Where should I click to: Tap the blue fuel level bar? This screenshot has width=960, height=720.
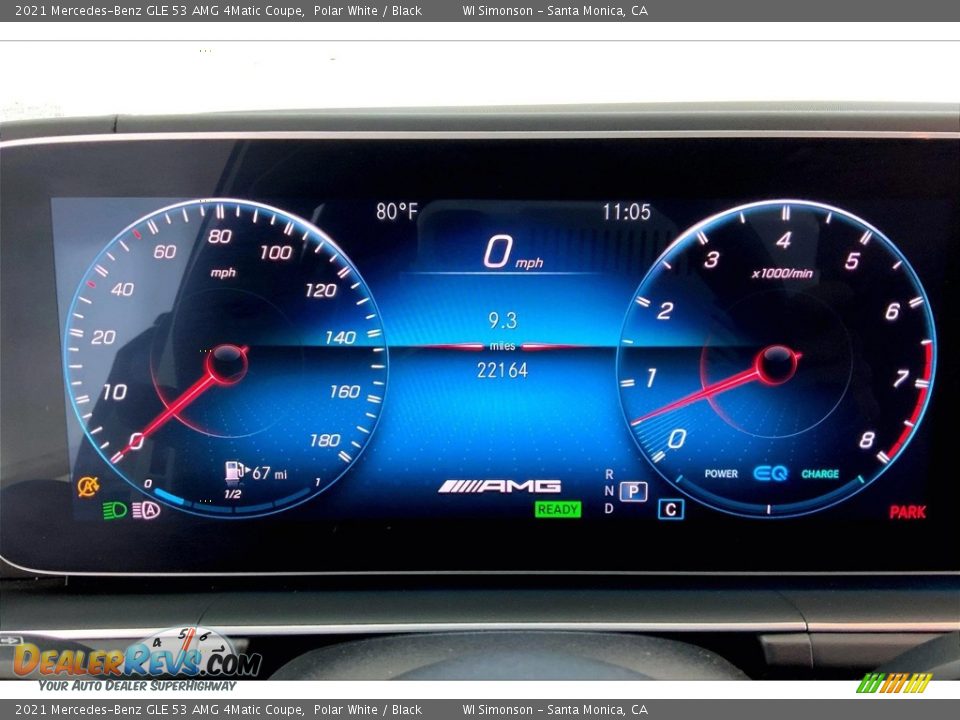pos(169,497)
